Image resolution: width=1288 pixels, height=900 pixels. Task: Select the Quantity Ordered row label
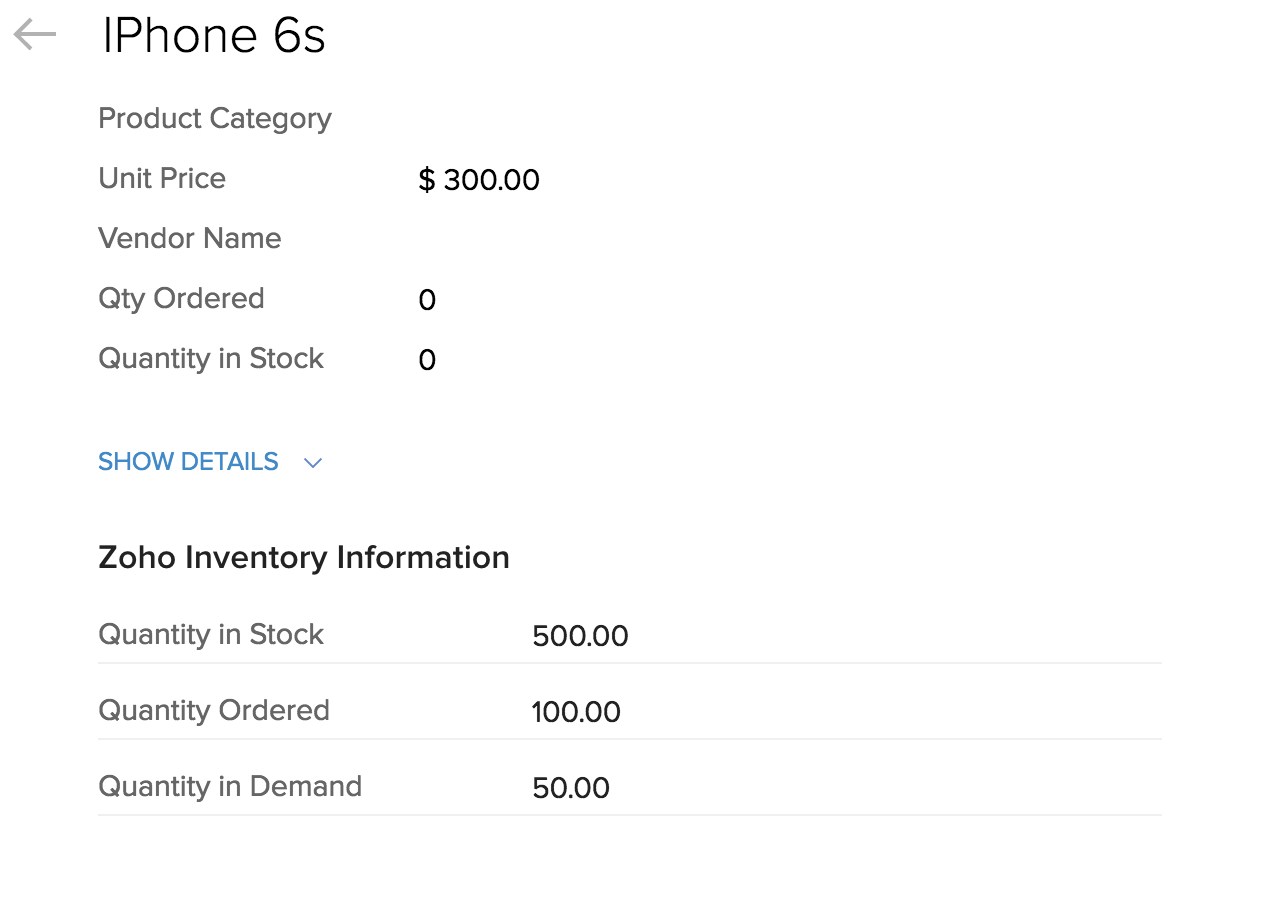[x=214, y=711]
